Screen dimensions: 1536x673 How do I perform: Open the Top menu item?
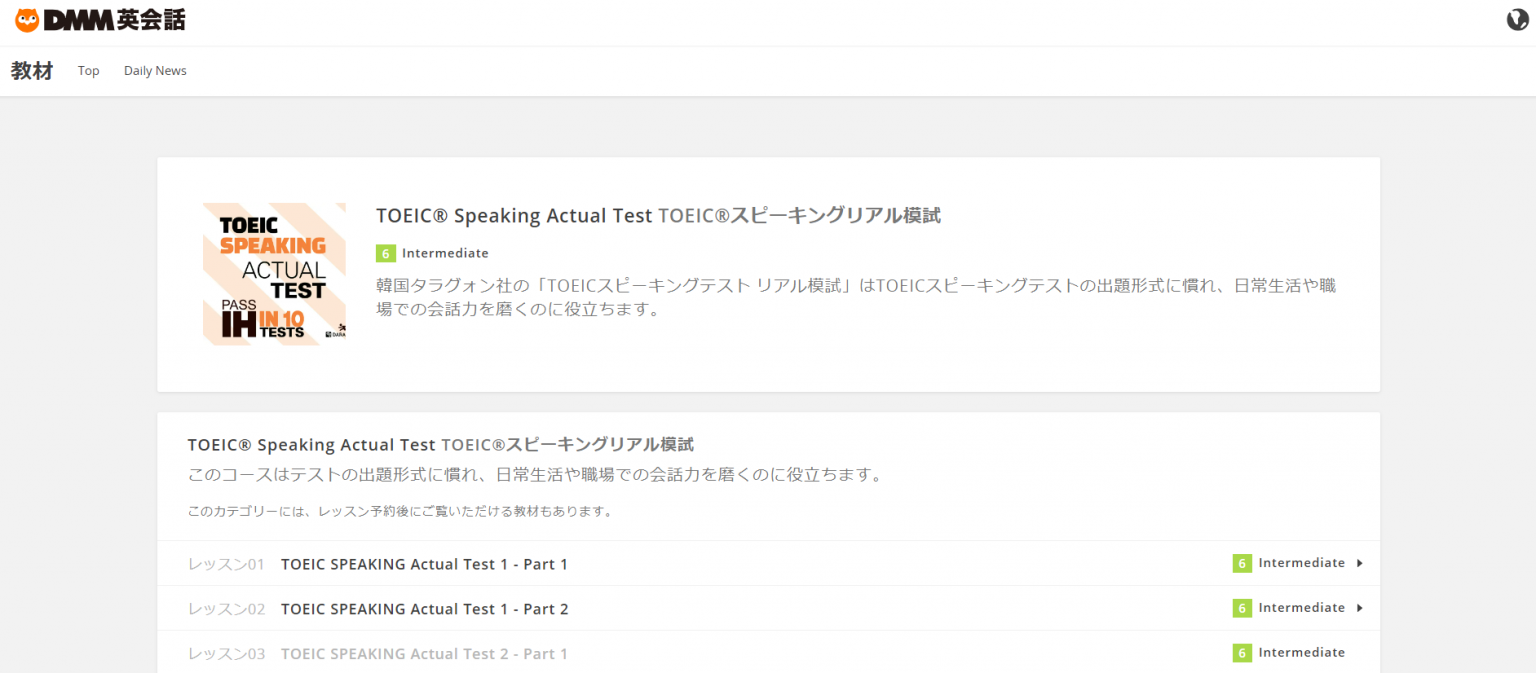click(89, 71)
